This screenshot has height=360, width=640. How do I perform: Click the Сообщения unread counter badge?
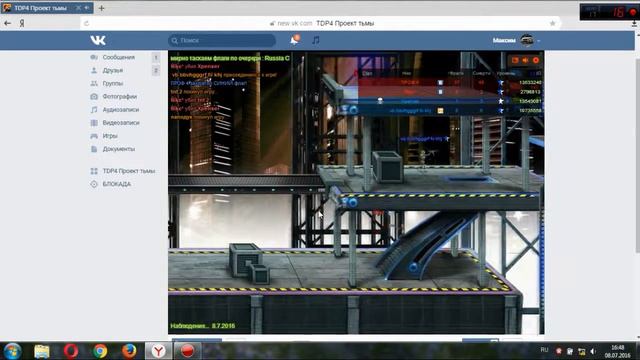pyautogui.click(x=156, y=58)
